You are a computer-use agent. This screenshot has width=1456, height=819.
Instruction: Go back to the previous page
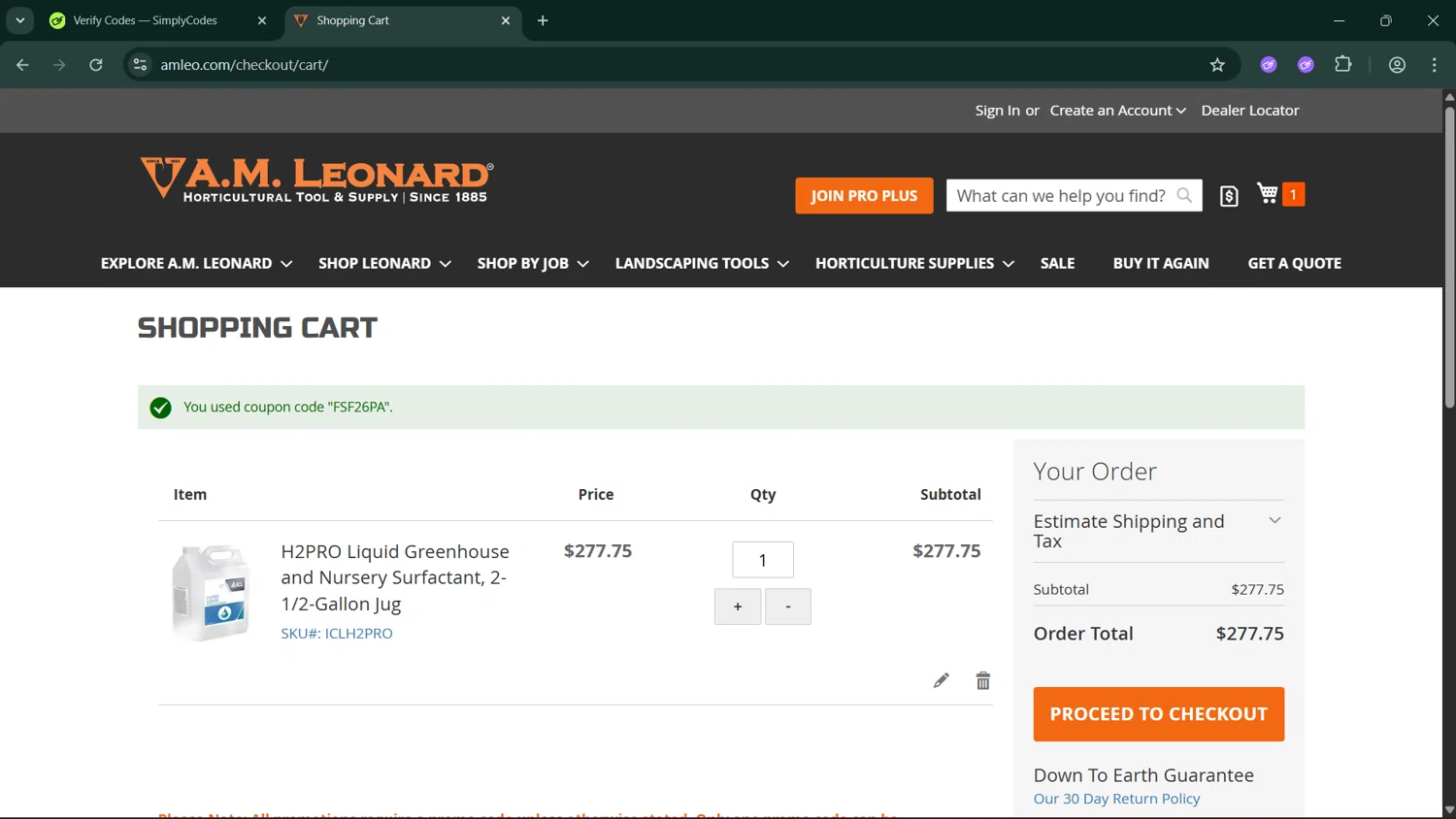[x=22, y=65]
